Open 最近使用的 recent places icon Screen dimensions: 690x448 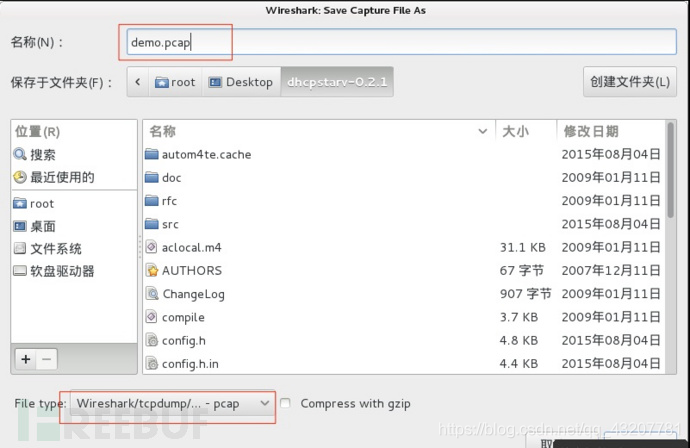pos(20,177)
